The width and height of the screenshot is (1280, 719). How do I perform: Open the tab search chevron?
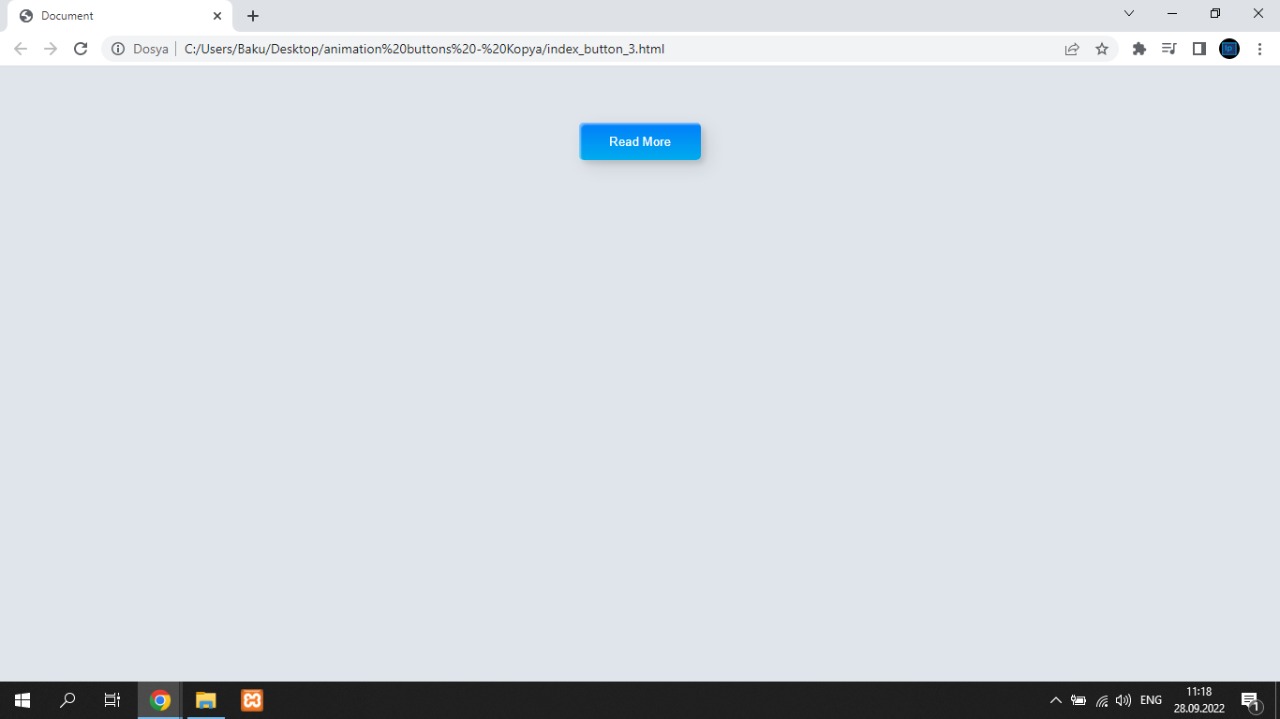(1128, 14)
